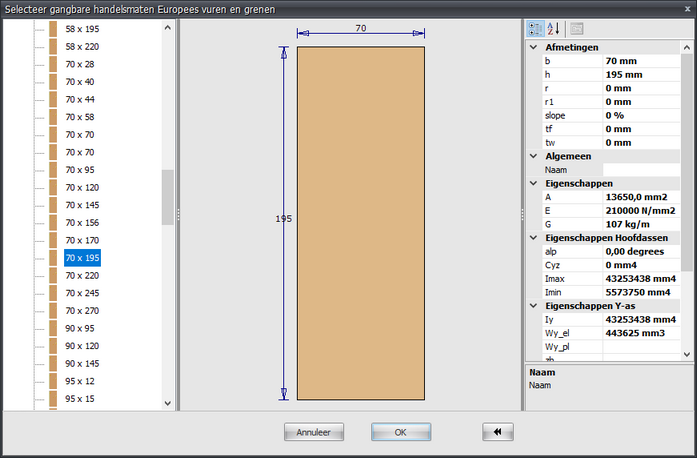
Task: Collapse the Afmetingen section
Action: coord(533,47)
